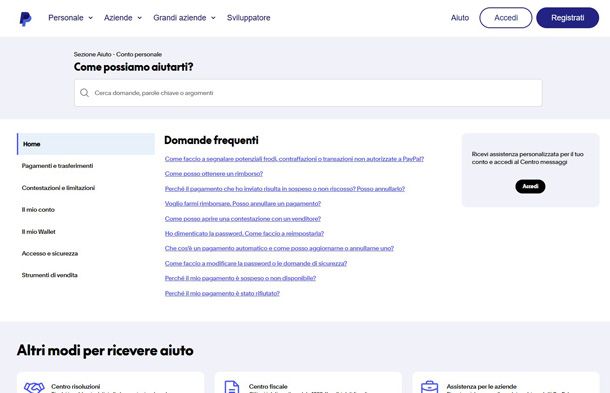This screenshot has height=393, width=610.
Task: Expand the Aziende dropdown menu
Action: coord(123,18)
